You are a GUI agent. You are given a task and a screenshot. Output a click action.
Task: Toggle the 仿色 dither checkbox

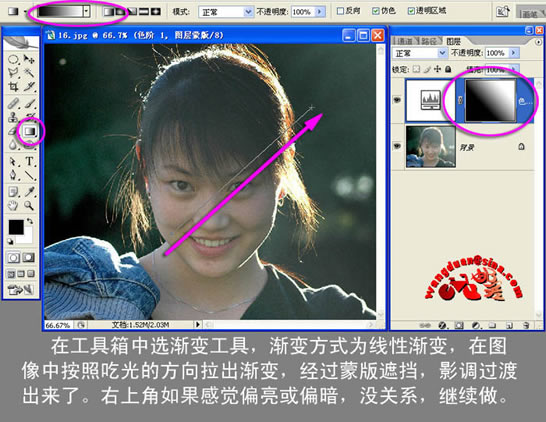click(375, 11)
